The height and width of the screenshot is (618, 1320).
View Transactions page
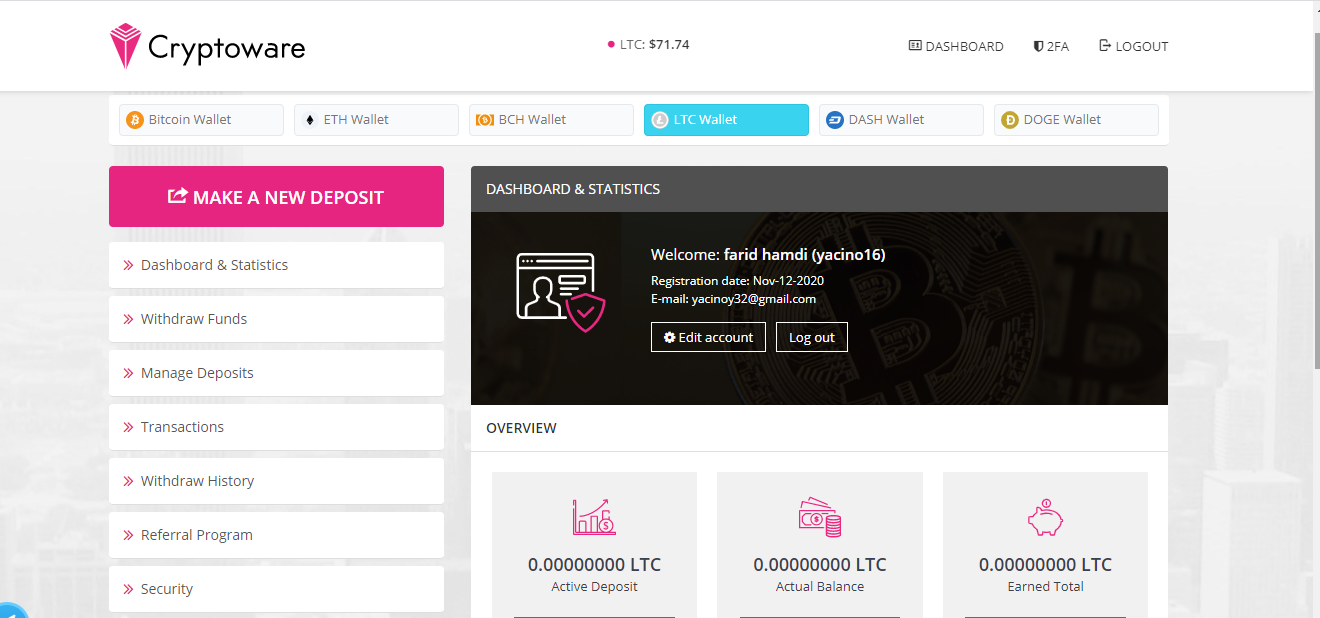(x=276, y=427)
